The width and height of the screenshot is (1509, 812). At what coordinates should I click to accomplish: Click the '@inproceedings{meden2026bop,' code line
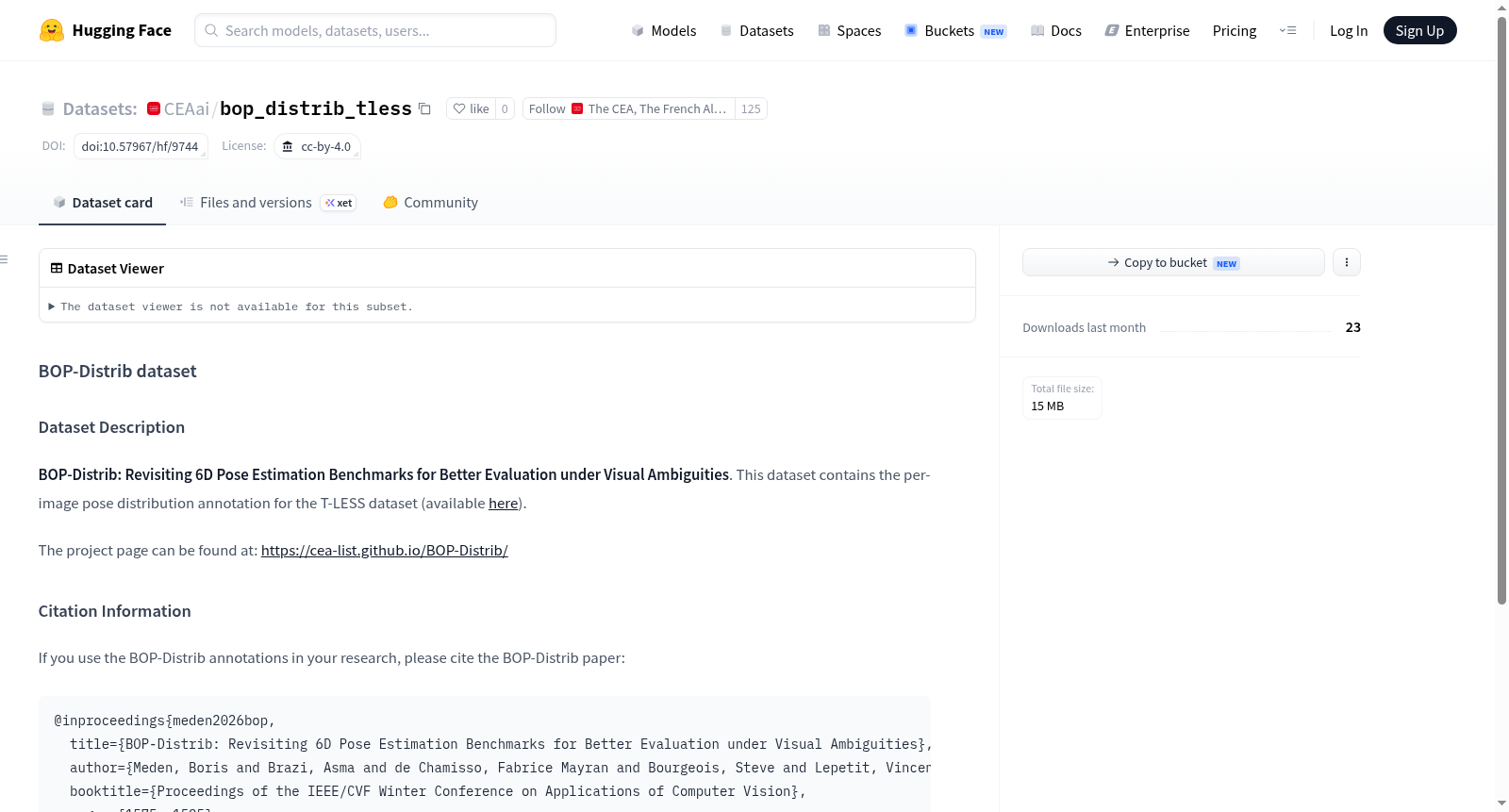(x=165, y=721)
